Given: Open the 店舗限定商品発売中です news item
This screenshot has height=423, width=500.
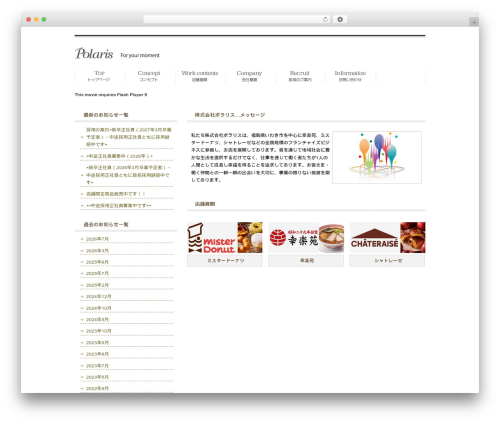Looking at the screenshot, I should 116,194.
